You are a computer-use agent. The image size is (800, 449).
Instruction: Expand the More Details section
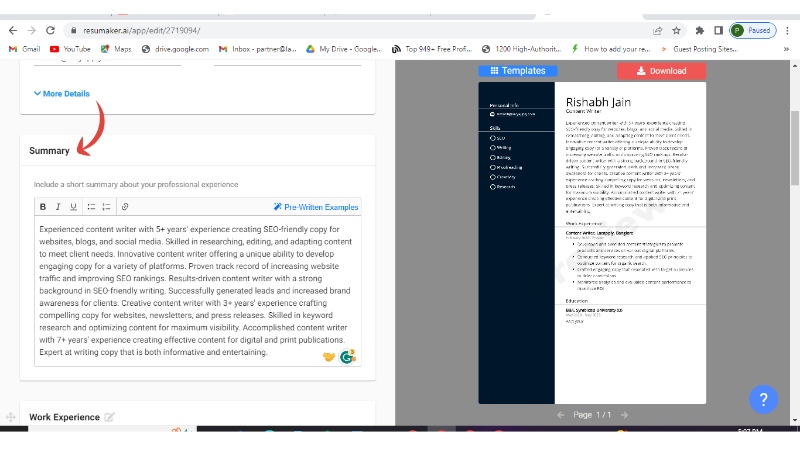click(61, 94)
